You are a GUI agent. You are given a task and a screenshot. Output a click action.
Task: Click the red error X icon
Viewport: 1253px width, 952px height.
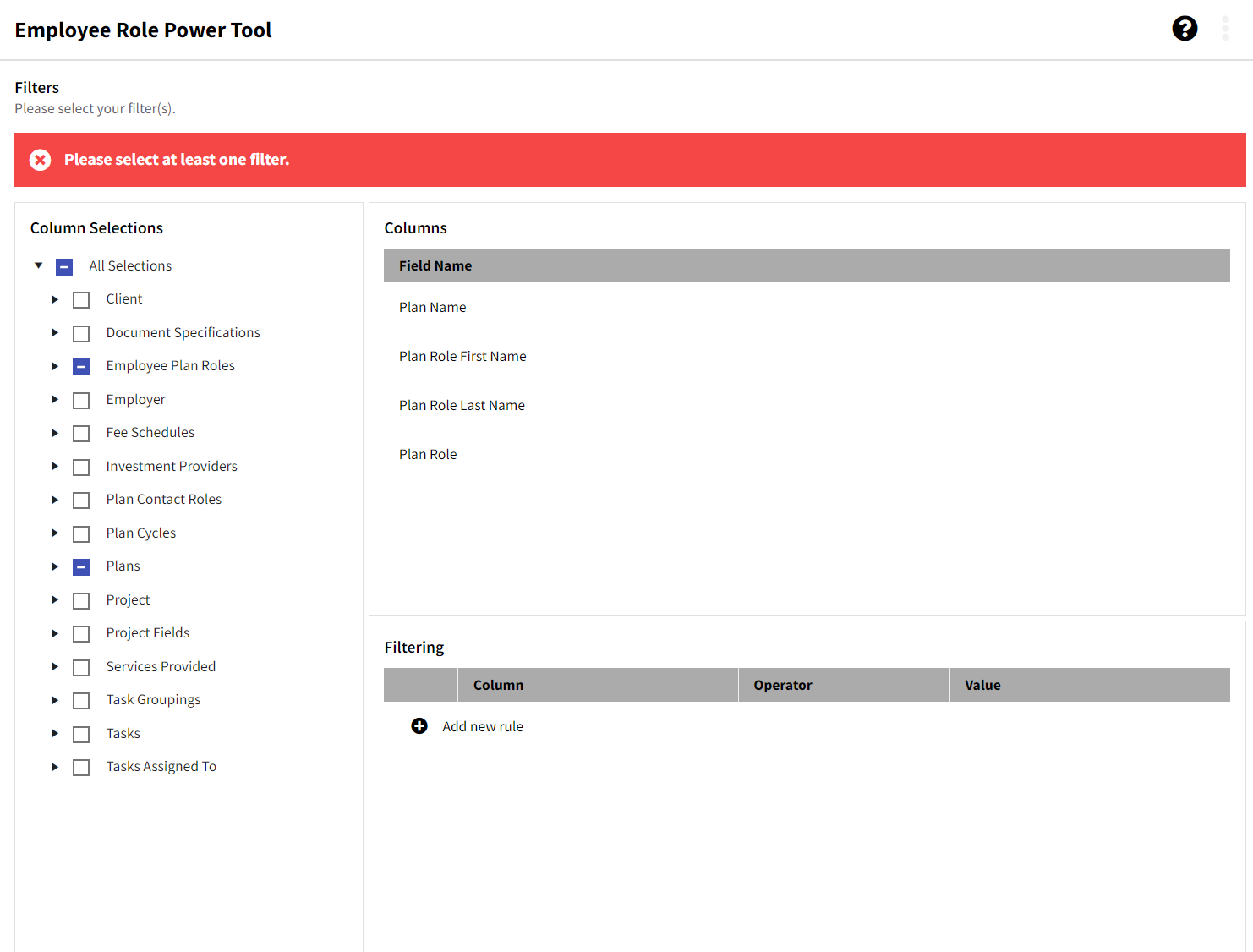pyautogui.click(x=40, y=160)
